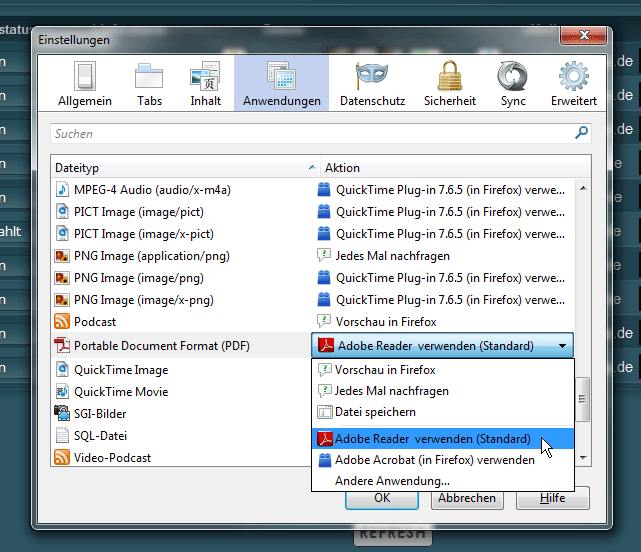Screen dimensions: 641x552
Task: Click the magnifier icon in search box
Action: (x=581, y=132)
